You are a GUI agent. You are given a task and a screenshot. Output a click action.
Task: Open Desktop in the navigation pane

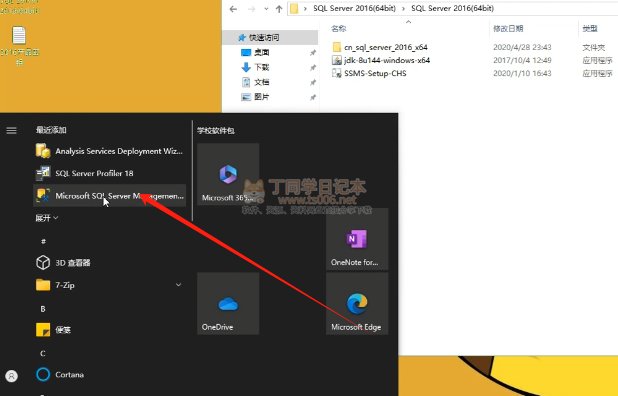(262, 52)
